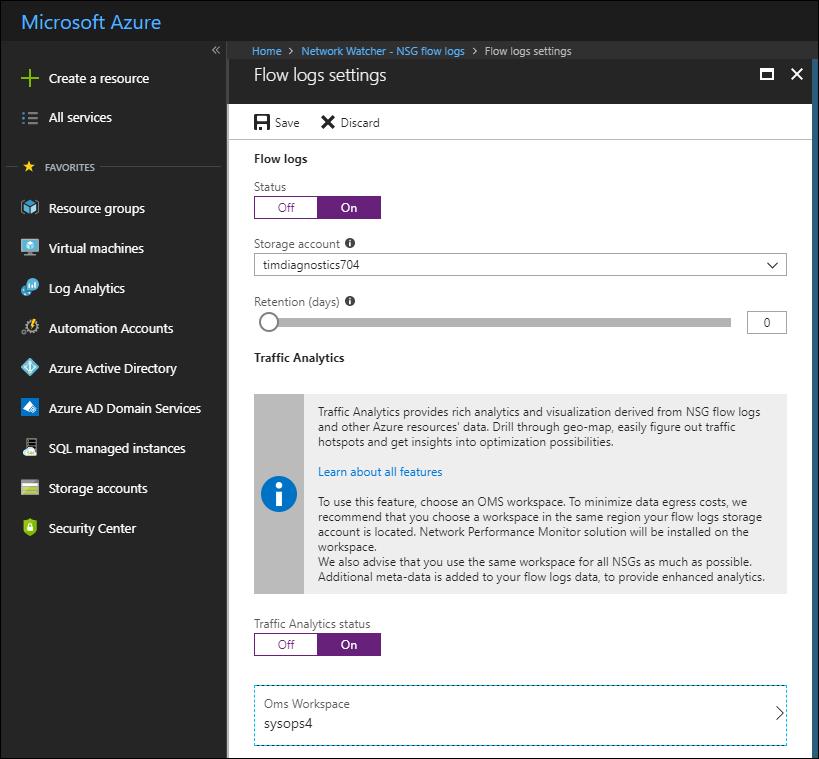
Task: Click the Automation Accounts gear icon
Action: (x=30, y=328)
